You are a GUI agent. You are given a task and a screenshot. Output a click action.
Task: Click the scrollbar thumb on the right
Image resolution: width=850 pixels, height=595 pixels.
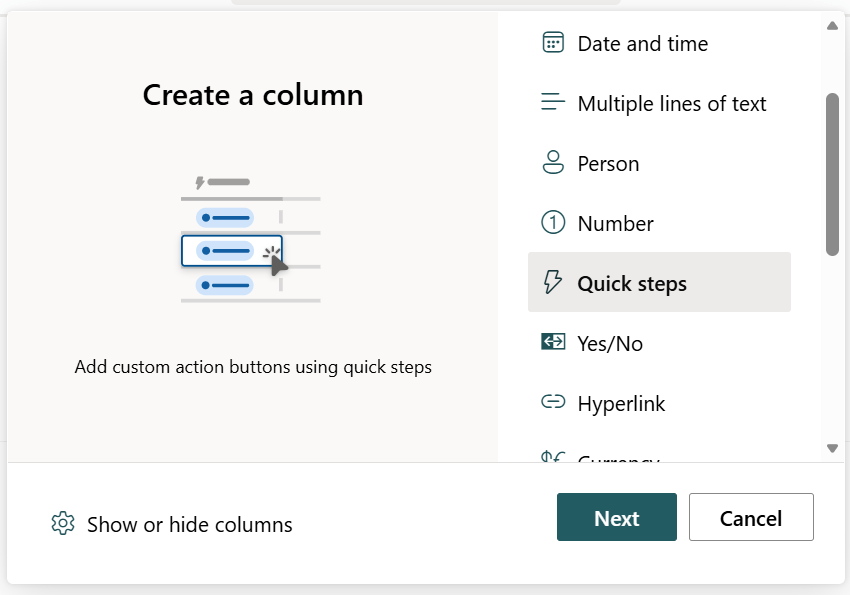pos(832,170)
